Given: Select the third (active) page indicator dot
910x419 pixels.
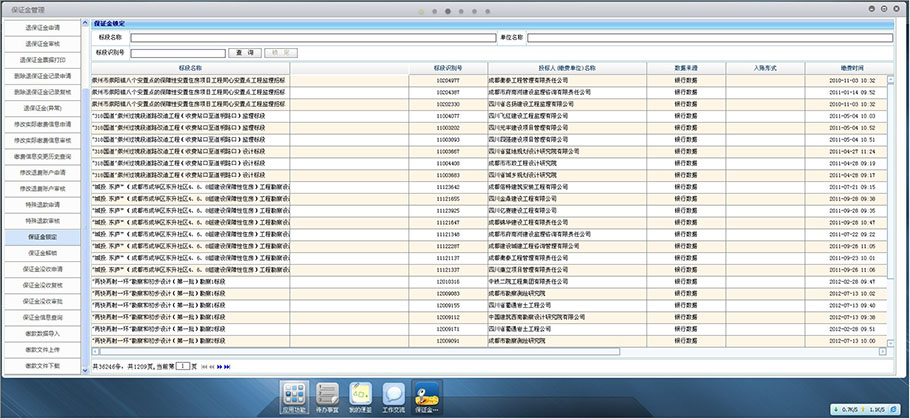Looking at the screenshot, I should tap(448, 11).
